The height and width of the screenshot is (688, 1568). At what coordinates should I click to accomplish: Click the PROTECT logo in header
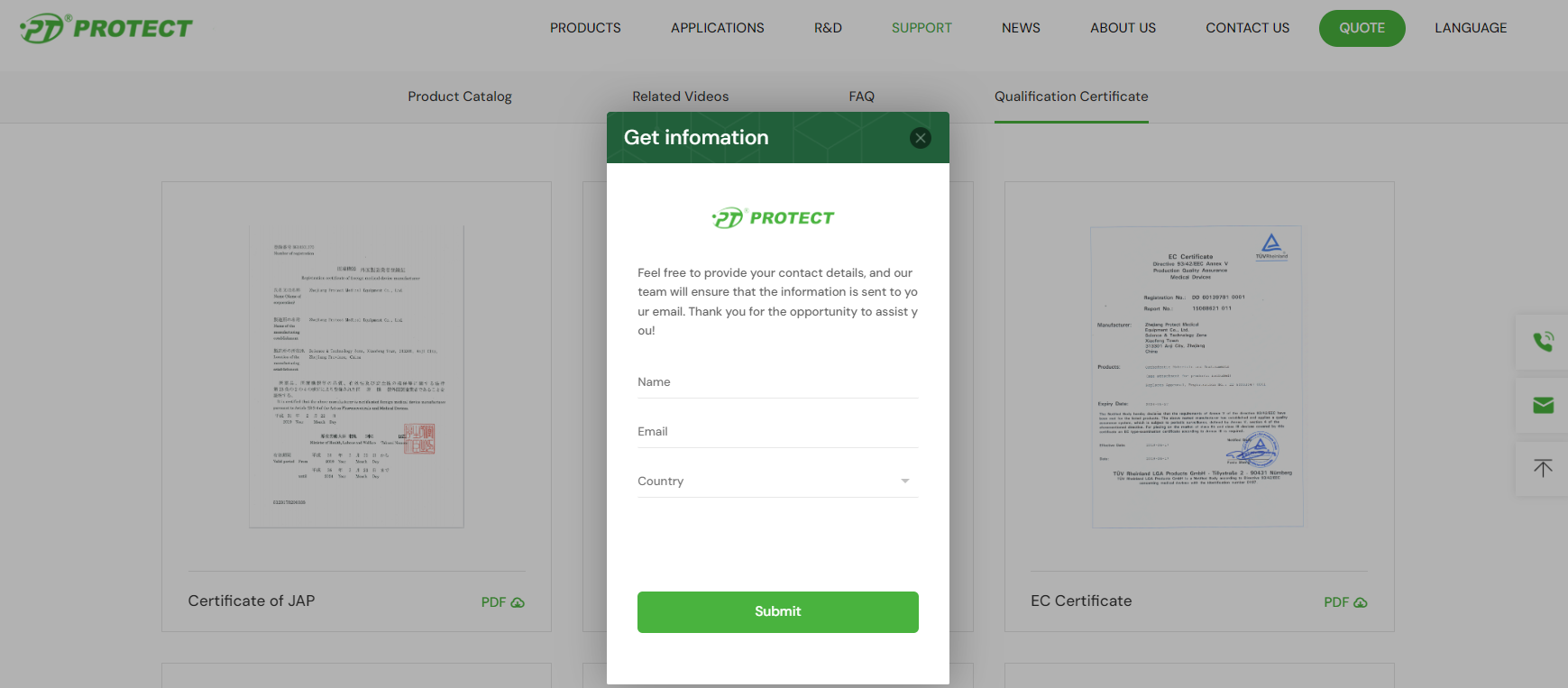pos(106,29)
